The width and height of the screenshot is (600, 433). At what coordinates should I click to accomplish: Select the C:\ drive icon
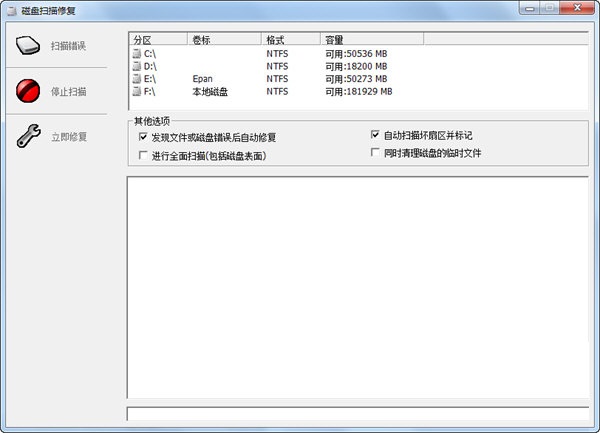(137, 52)
